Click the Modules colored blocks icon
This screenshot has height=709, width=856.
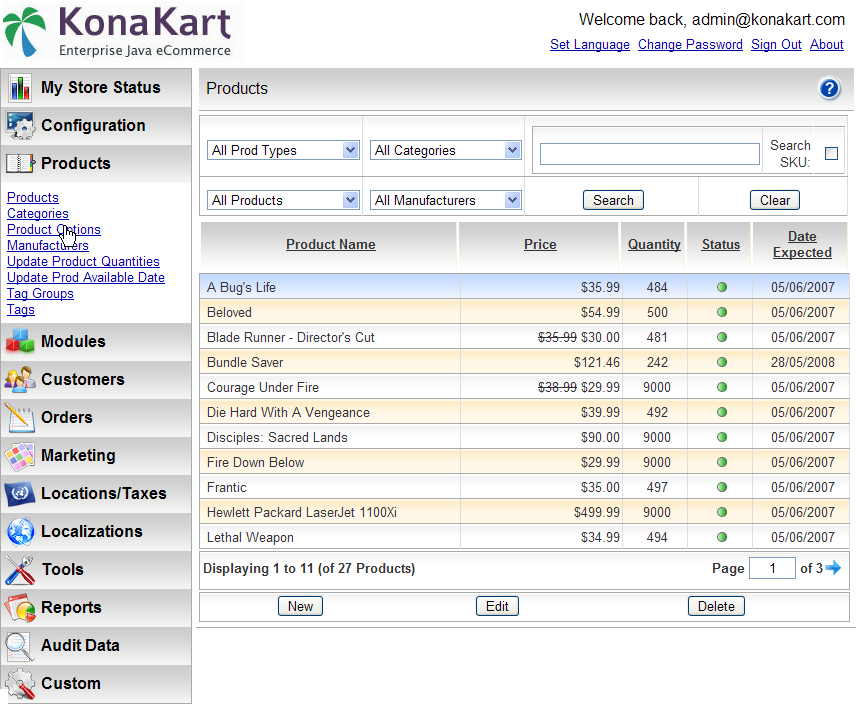tap(20, 342)
